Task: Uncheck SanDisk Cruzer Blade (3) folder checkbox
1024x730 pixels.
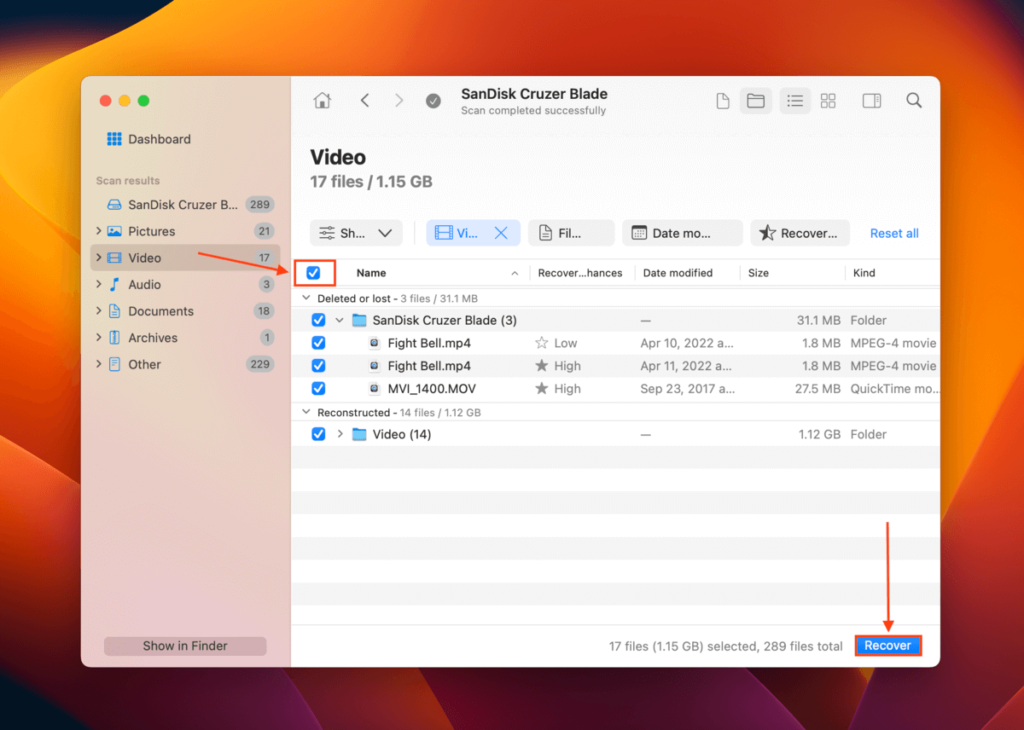Action: point(318,320)
